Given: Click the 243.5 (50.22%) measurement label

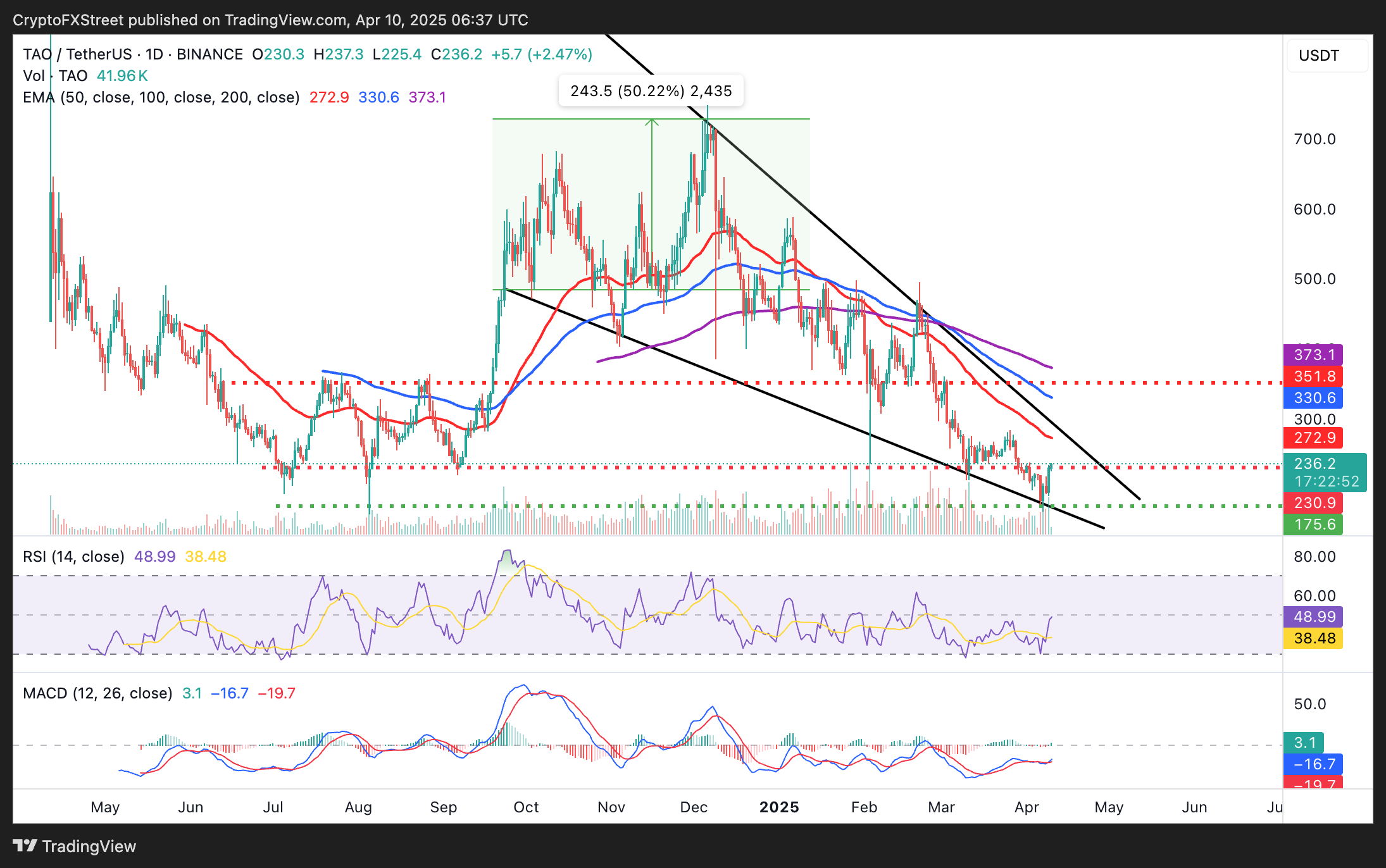Looking at the screenshot, I should coord(651,91).
